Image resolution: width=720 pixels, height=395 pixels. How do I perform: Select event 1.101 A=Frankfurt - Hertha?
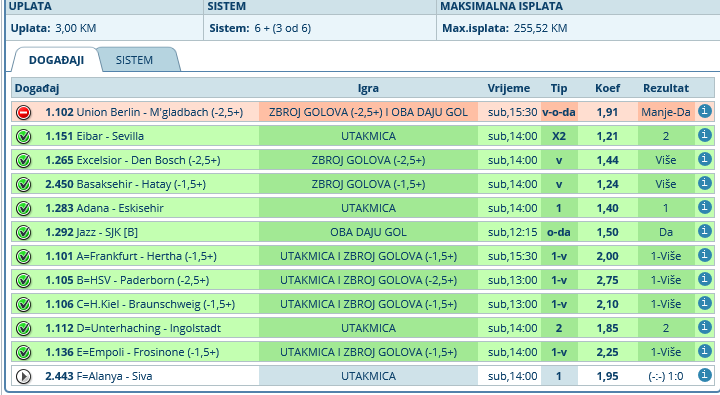(x=131, y=256)
